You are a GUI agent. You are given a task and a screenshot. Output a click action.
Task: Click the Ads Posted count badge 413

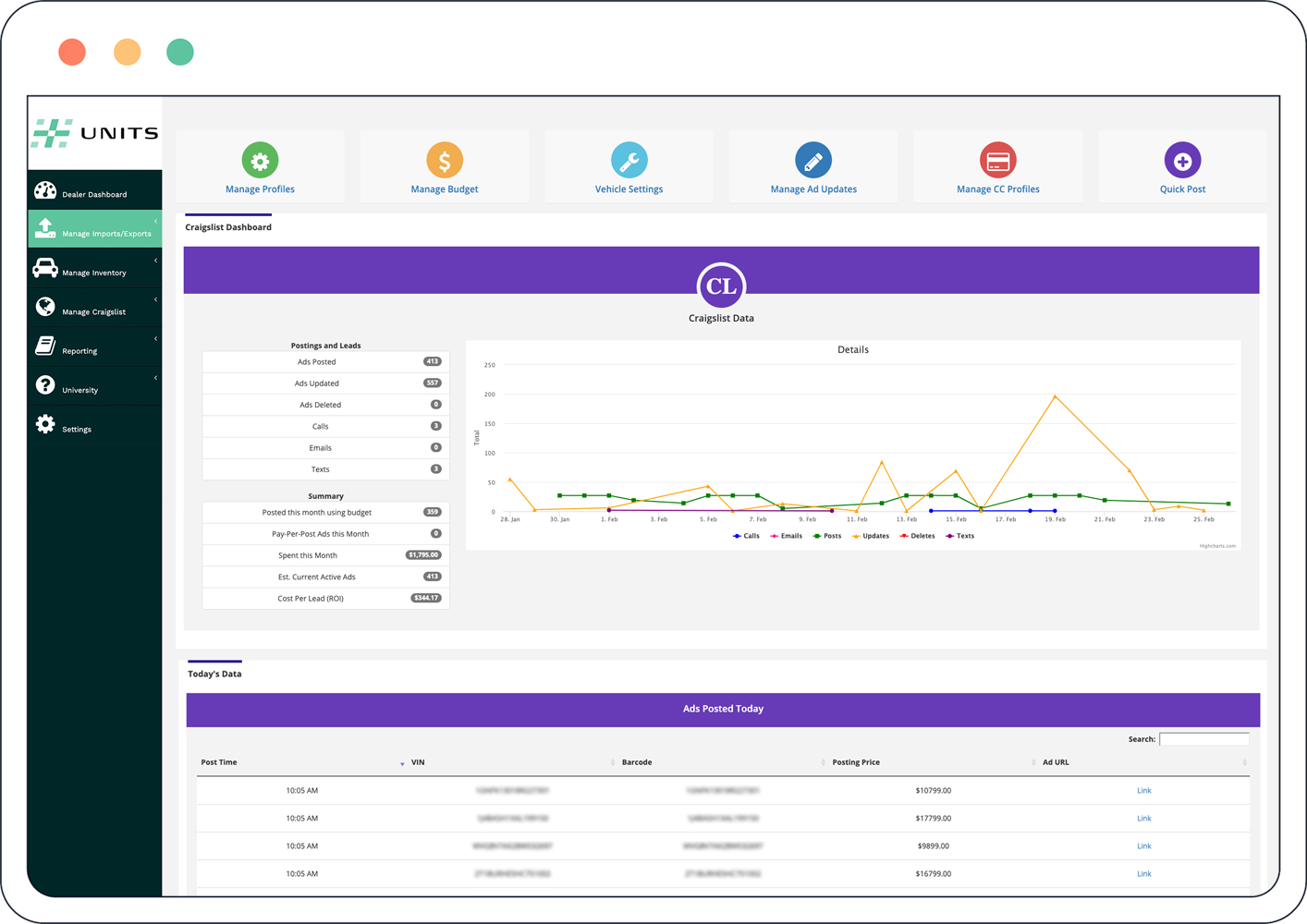(x=432, y=361)
